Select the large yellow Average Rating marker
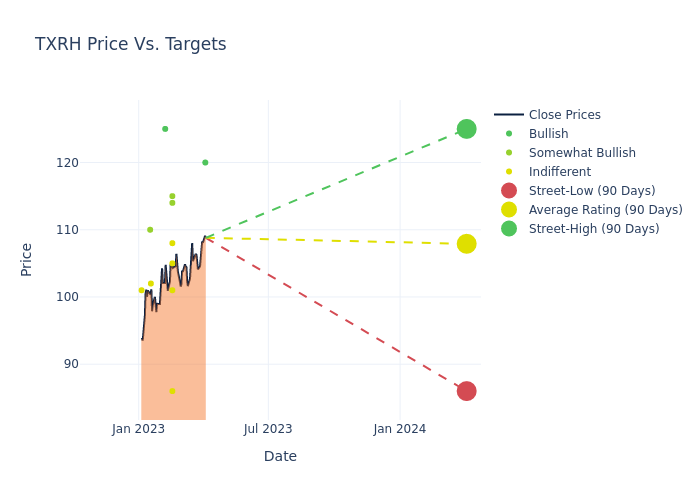700x500 pixels. tap(466, 244)
